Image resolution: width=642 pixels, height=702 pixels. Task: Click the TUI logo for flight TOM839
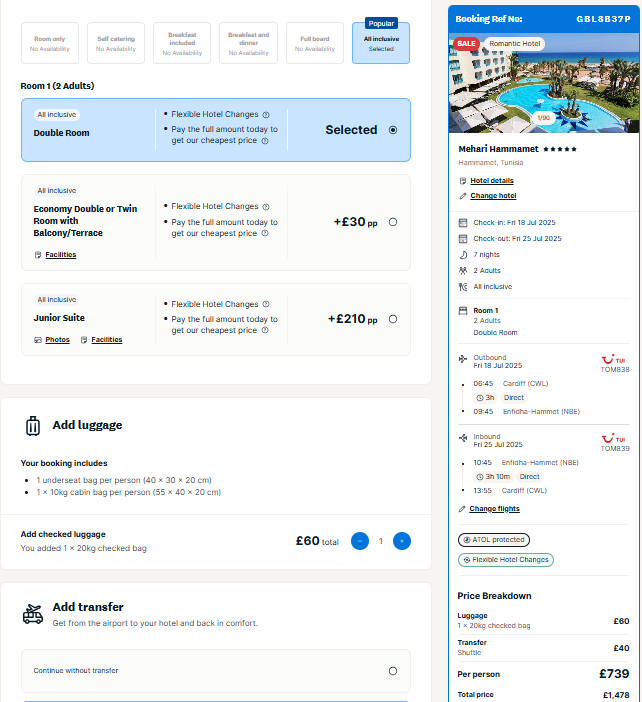tap(613, 438)
